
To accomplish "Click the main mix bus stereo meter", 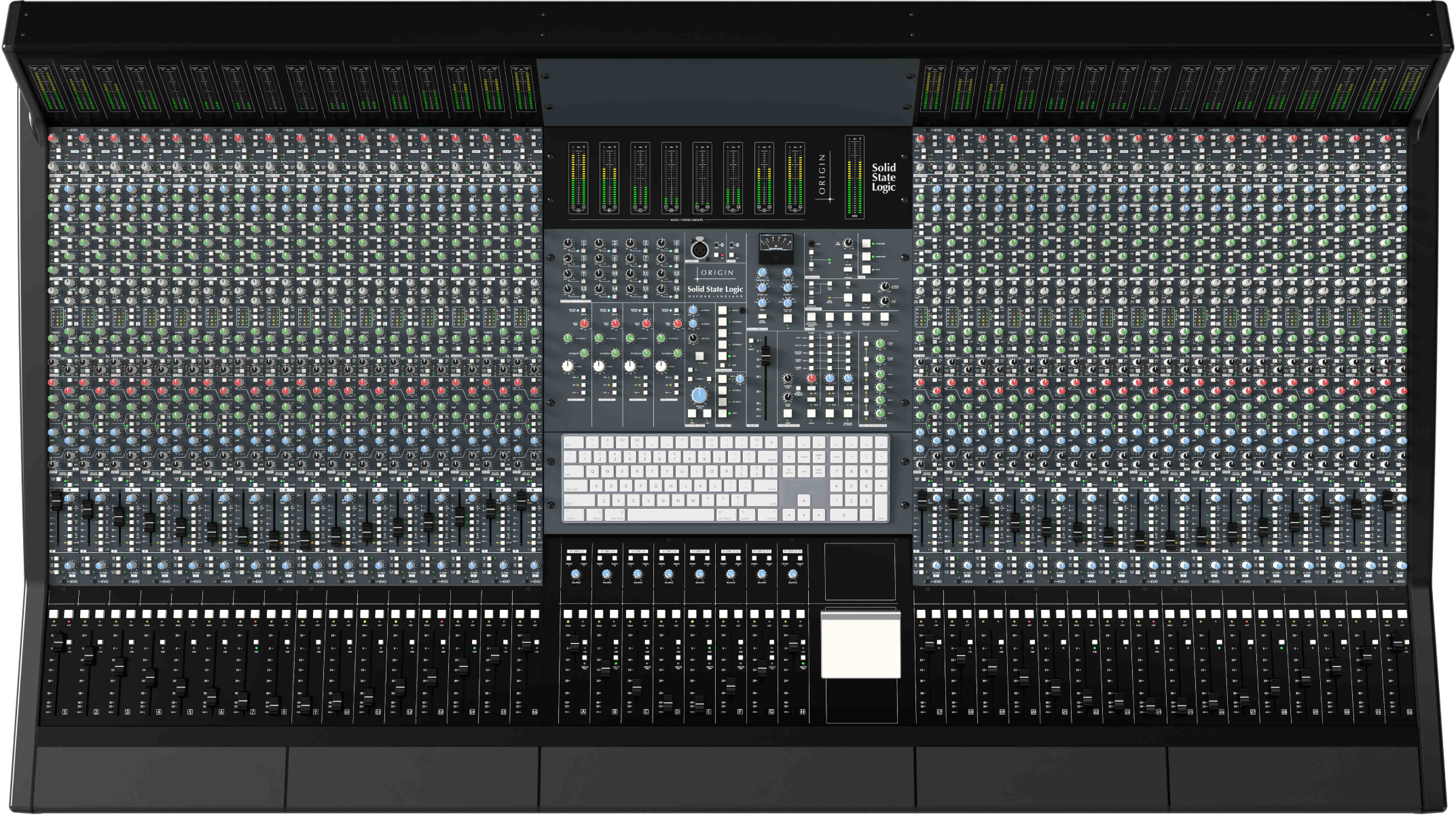I will pos(854,177).
